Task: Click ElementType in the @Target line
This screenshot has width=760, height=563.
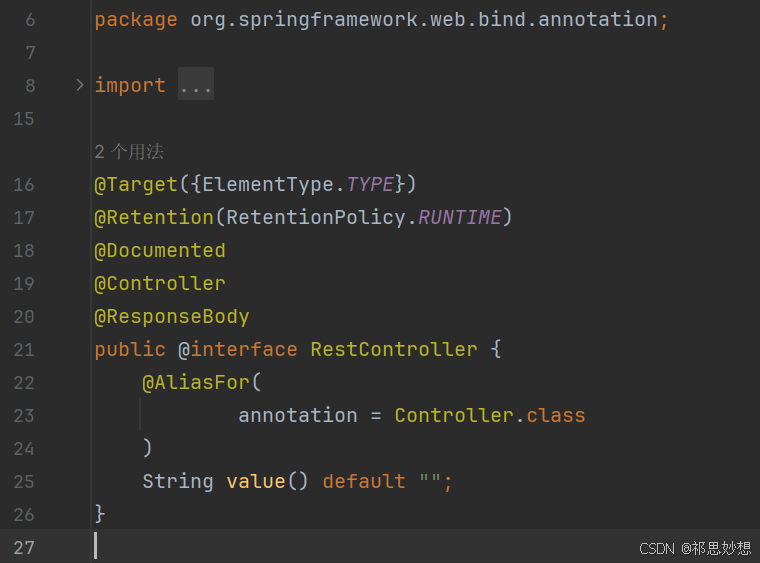Action: 268,185
